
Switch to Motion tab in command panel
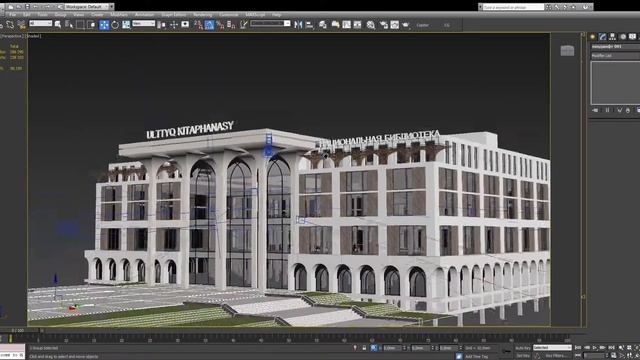[x=622, y=36]
